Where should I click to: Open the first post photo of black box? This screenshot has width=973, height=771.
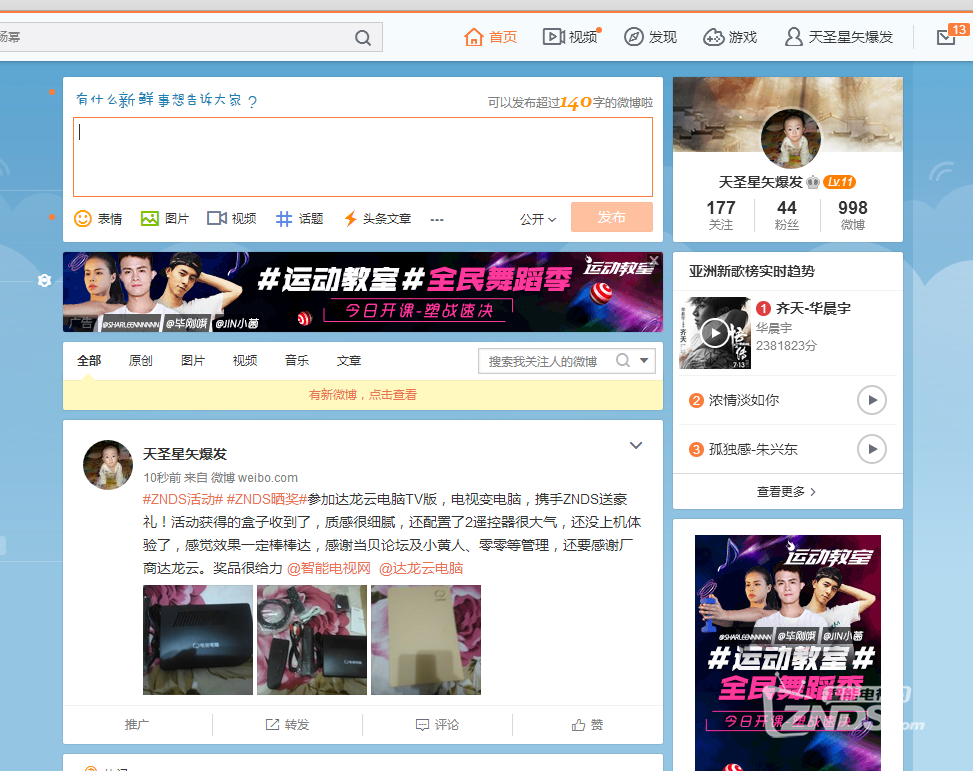(x=198, y=640)
